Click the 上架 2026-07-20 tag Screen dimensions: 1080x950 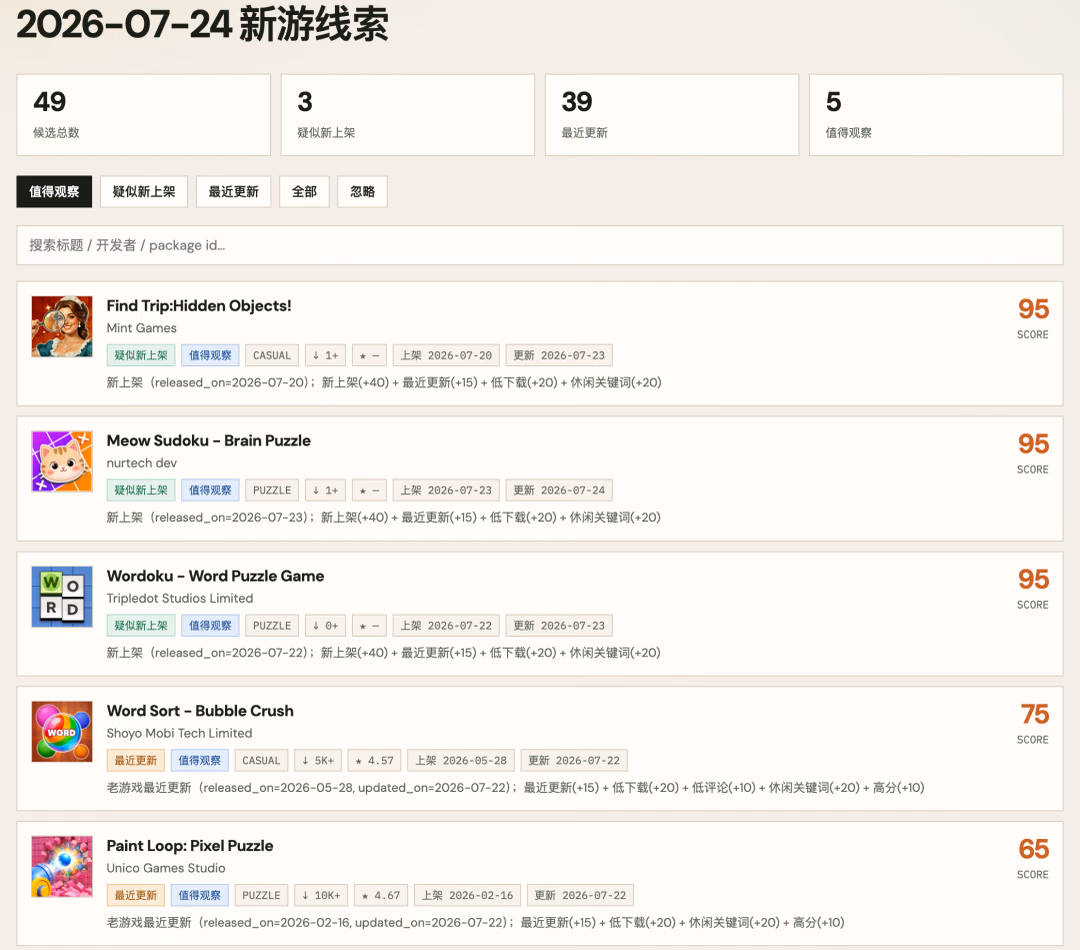point(446,355)
